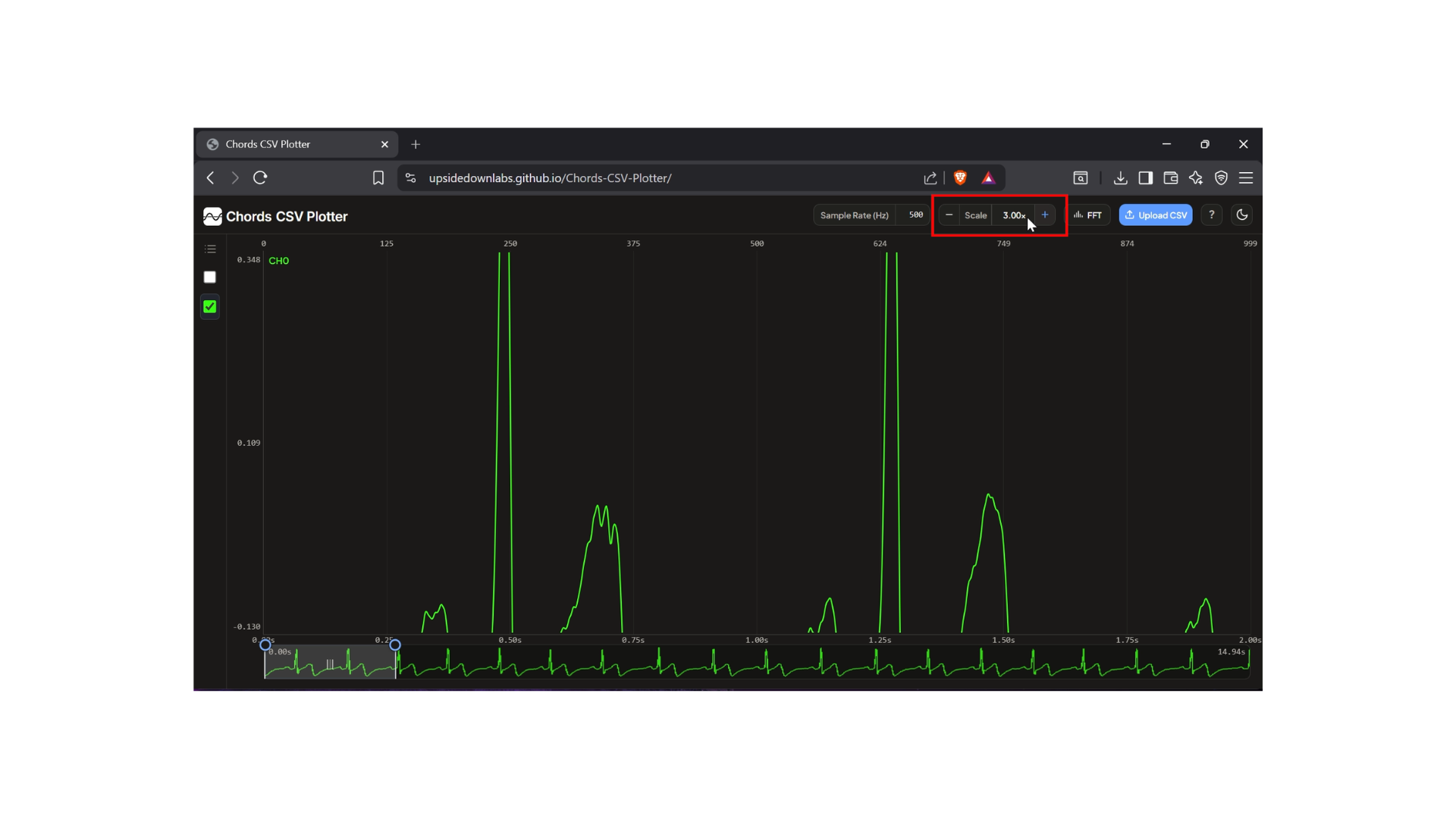Open browser downloads
This screenshot has height=819, width=1456.
[1121, 178]
